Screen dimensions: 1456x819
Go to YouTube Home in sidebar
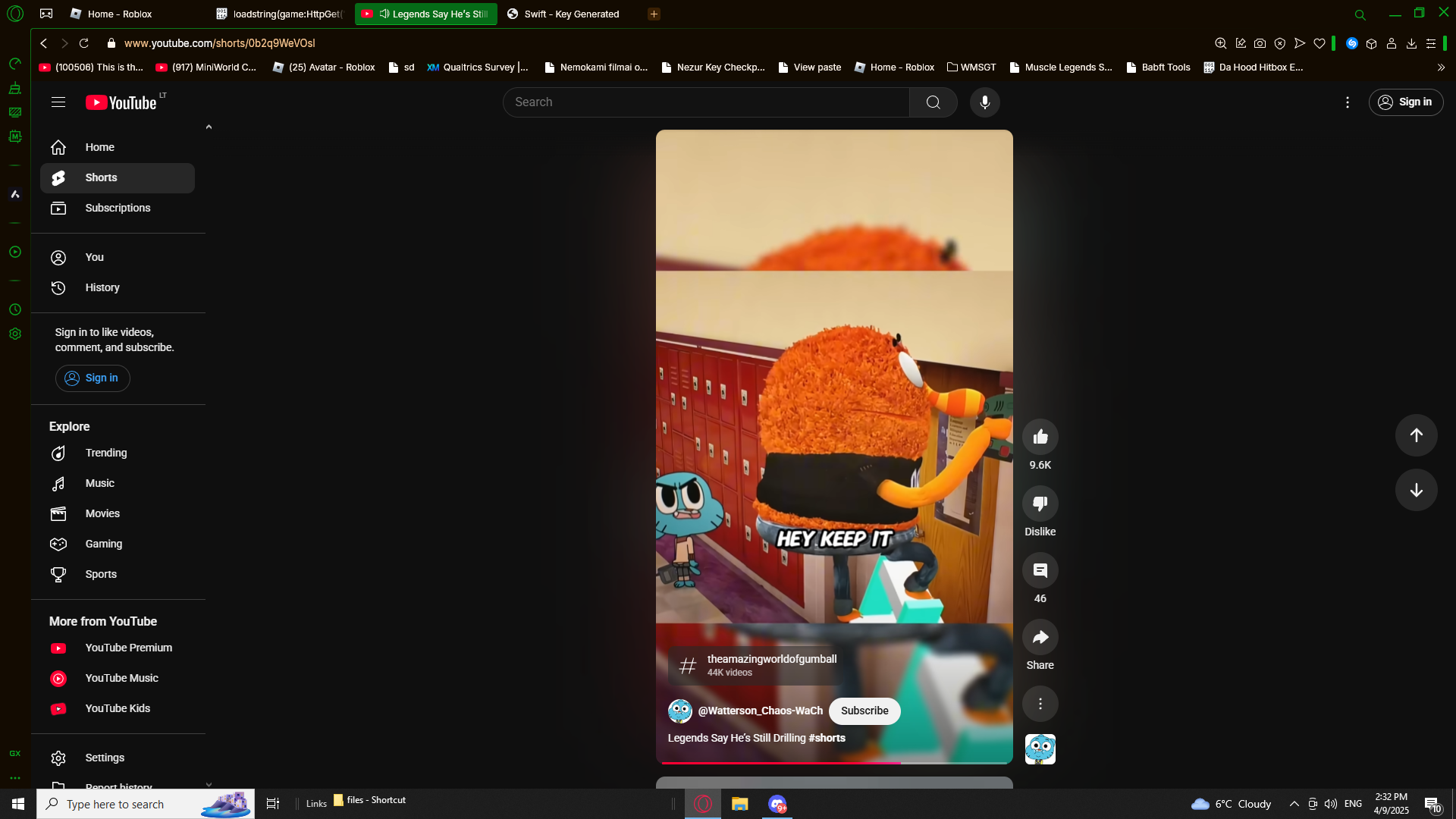tap(118, 147)
